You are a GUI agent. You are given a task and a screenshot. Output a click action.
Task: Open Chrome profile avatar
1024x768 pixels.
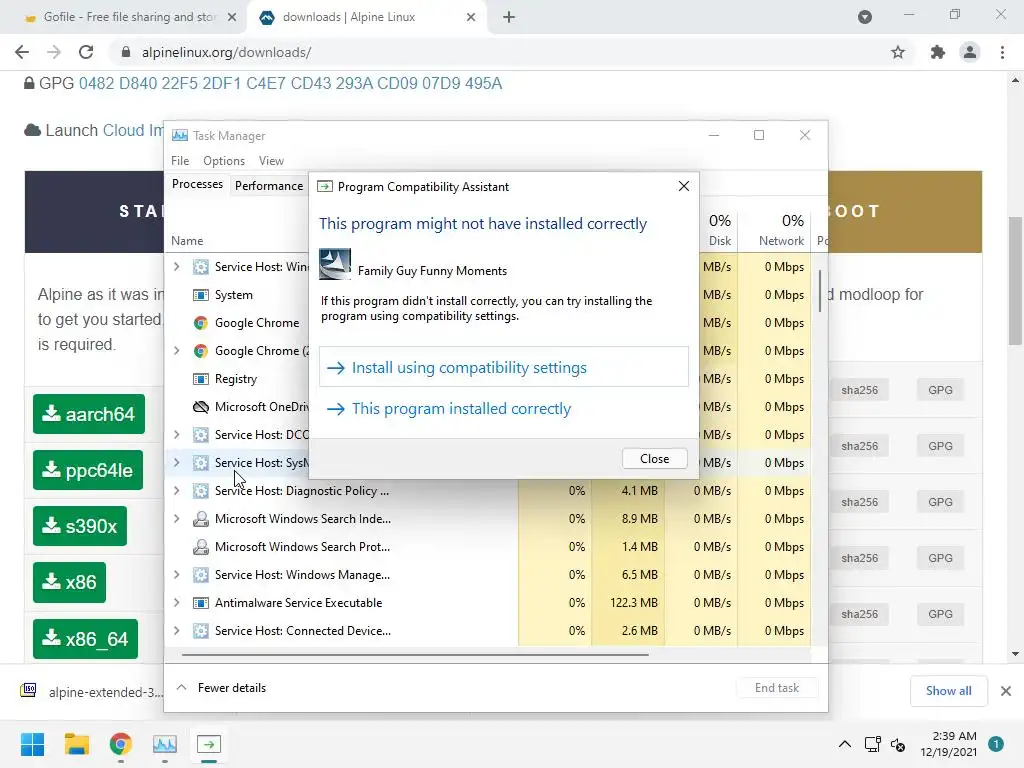[970, 52]
